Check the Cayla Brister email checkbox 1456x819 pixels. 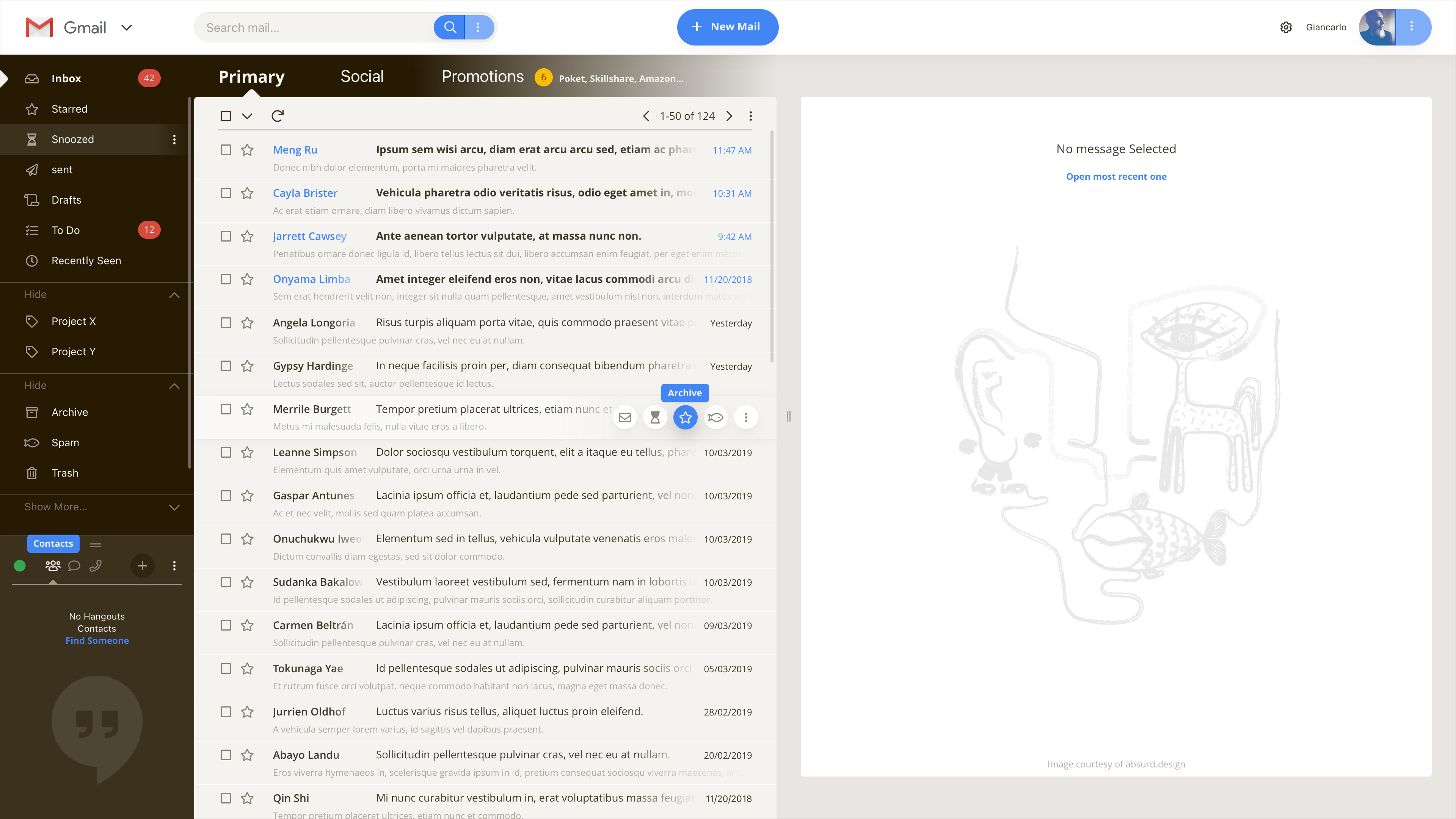(x=226, y=193)
